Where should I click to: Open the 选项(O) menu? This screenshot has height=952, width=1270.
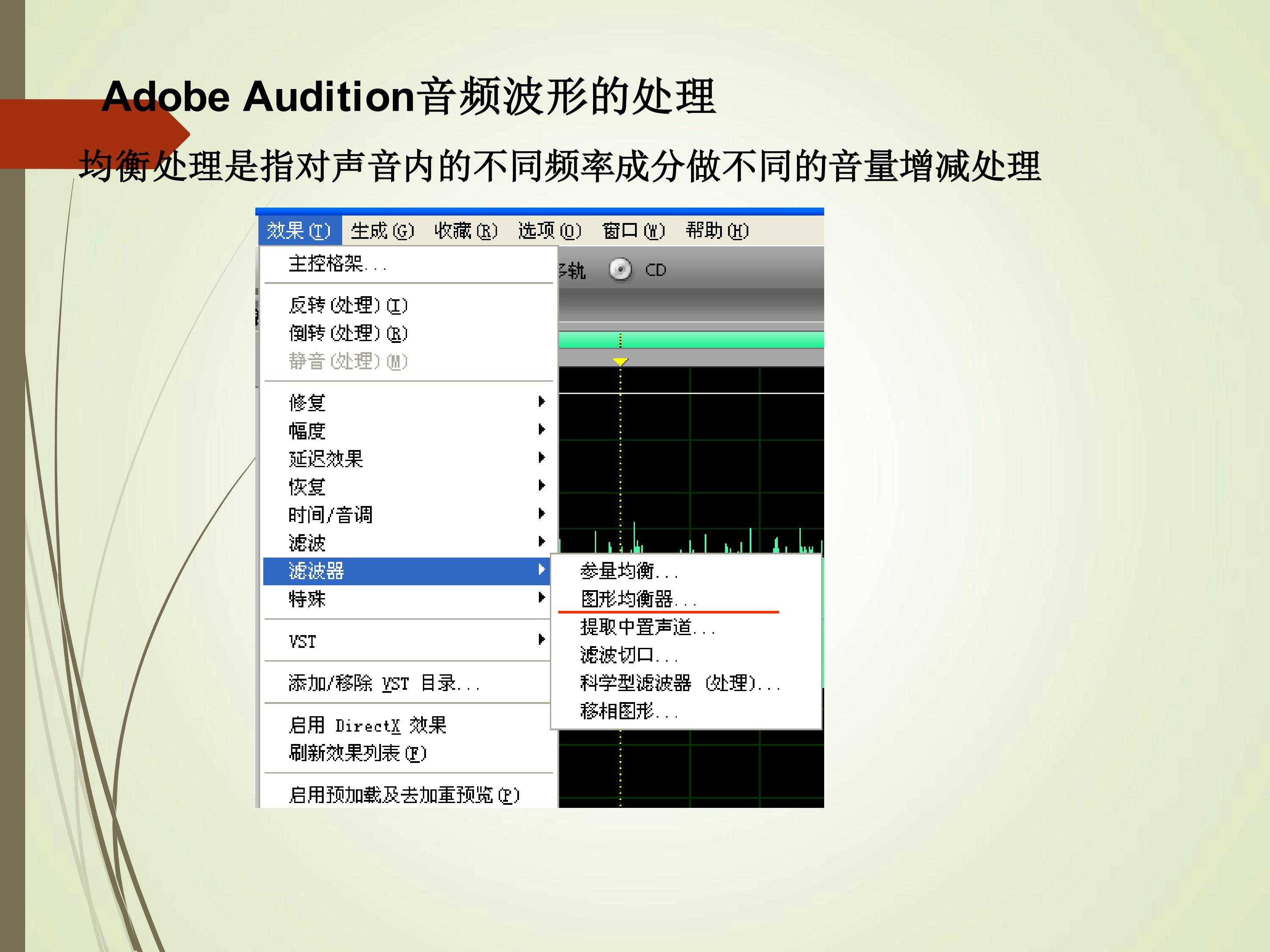click(x=550, y=231)
